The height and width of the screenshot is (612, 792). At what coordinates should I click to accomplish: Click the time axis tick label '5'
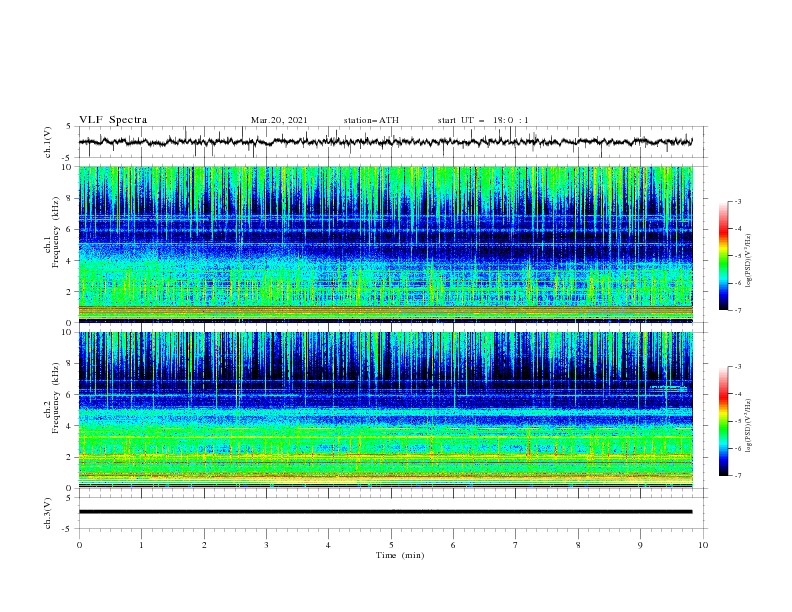click(x=391, y=545)
